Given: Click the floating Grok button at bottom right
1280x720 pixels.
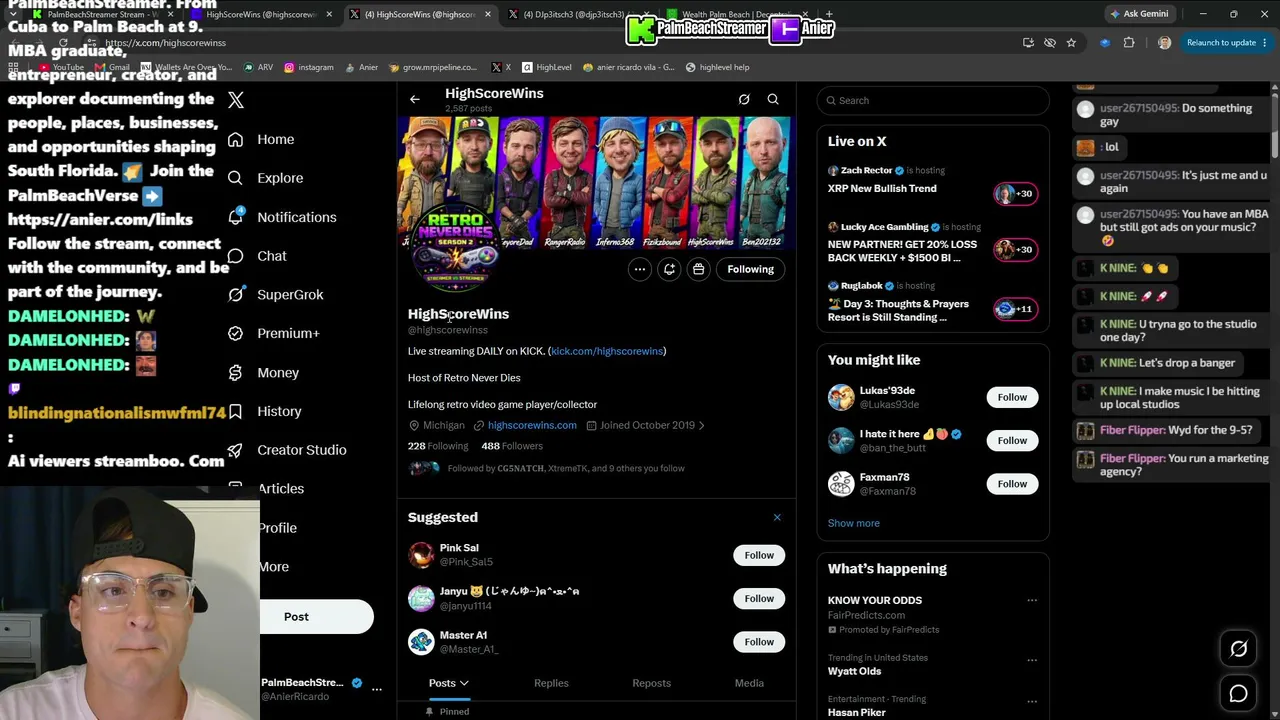Looking at the screenshot, I should tap(1238, 649).
